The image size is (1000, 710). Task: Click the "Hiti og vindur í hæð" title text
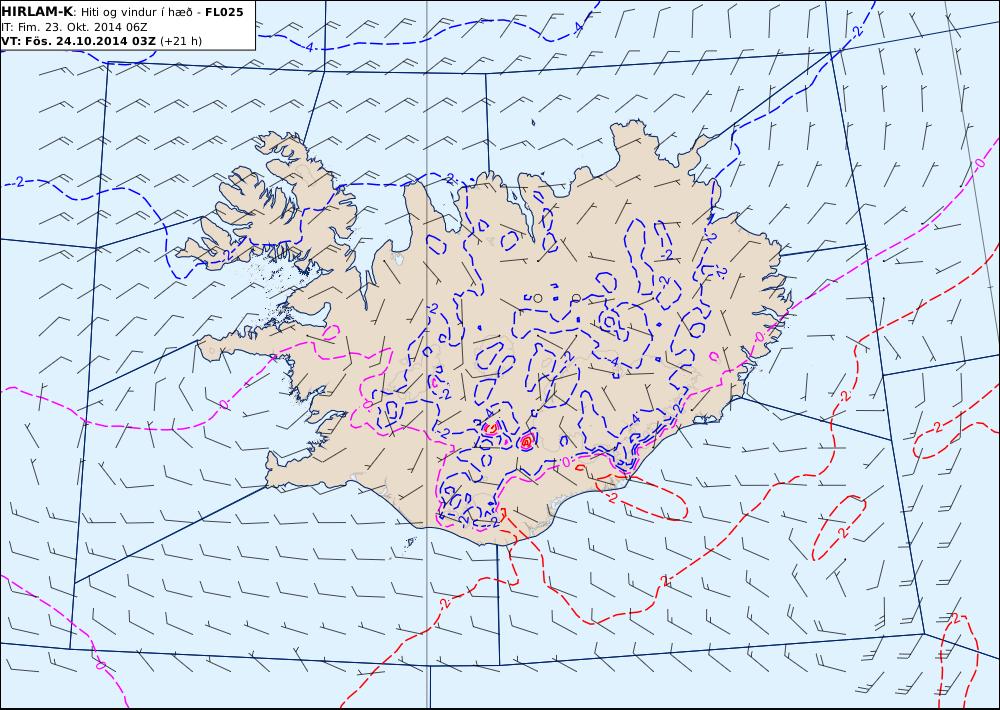click(x=137, y=12)
